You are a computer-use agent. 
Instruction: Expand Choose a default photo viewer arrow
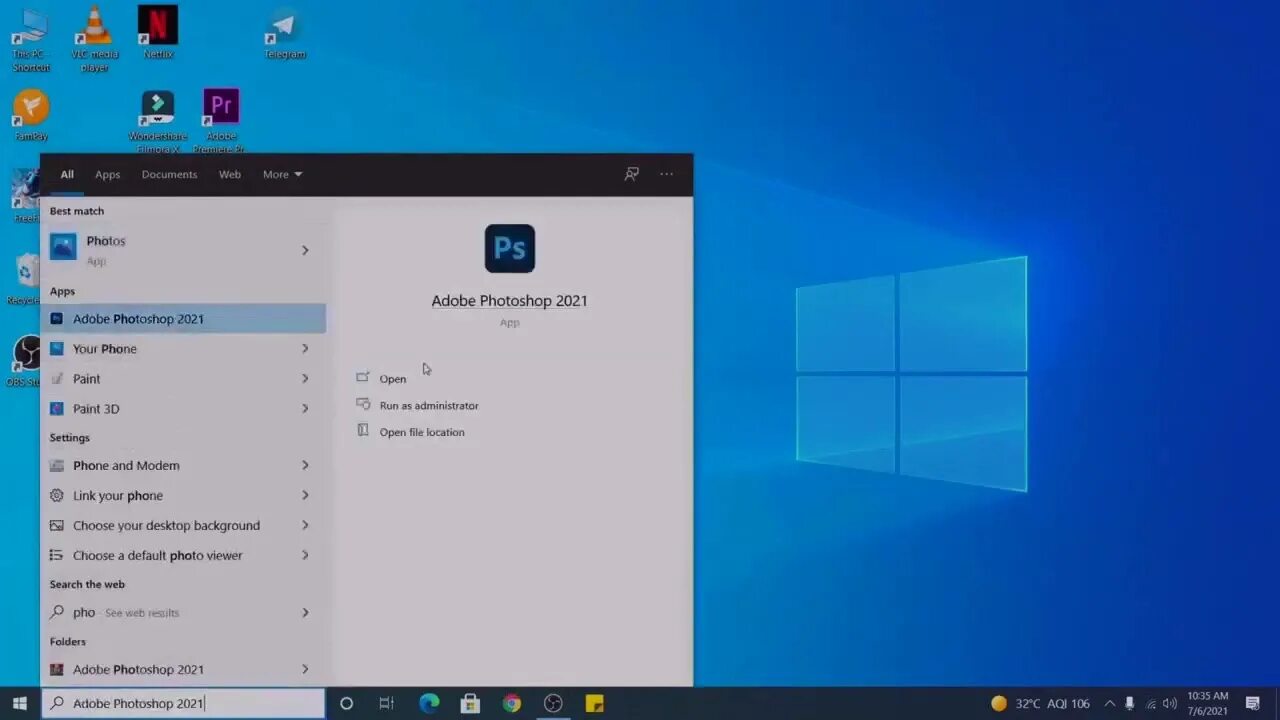pyautogui.click(x=305, y=555)
